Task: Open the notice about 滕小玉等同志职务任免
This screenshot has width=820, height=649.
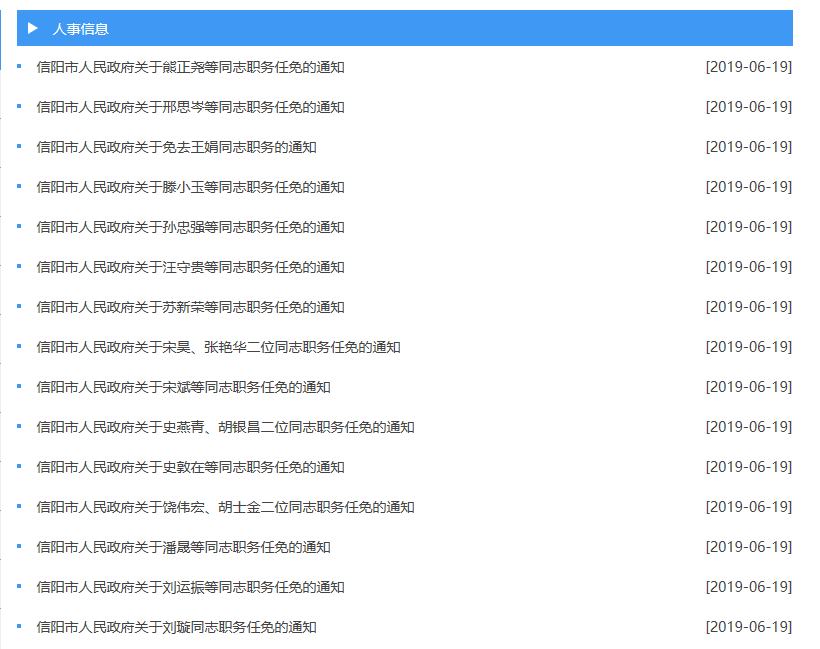Action: point(190,187)
